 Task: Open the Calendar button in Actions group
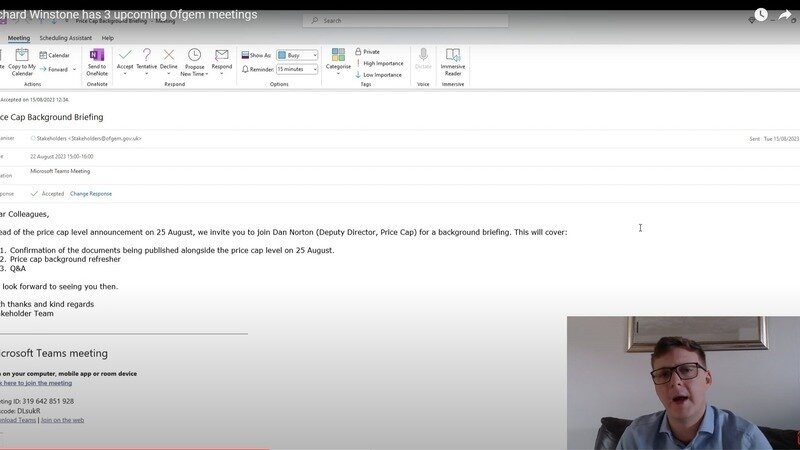(55, 55)
